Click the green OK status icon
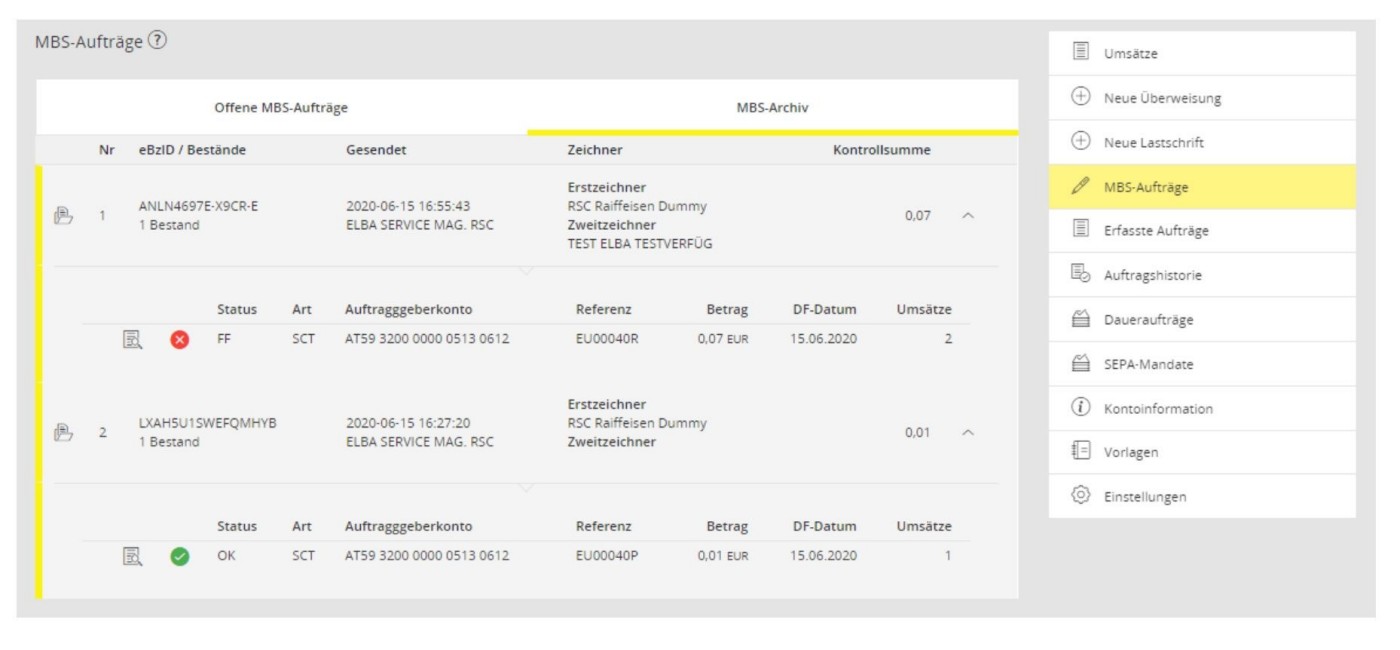 (x=180, y=556)
